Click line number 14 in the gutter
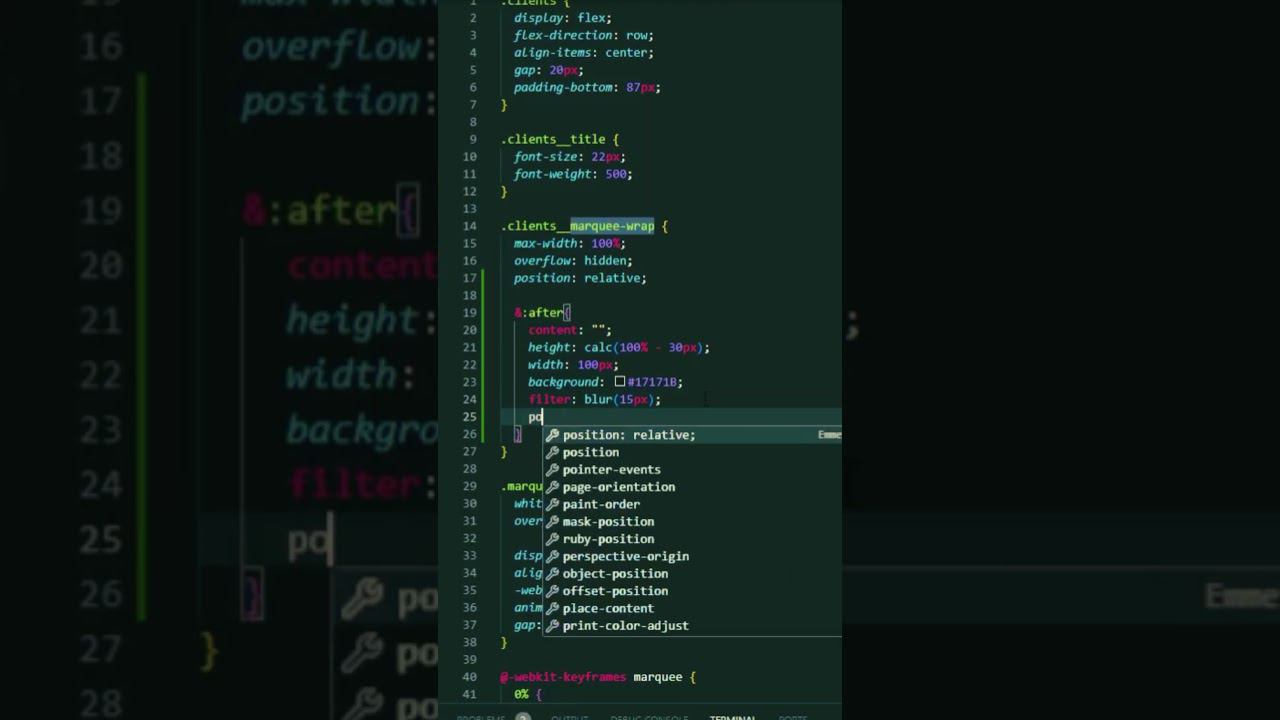 (470, 226)
